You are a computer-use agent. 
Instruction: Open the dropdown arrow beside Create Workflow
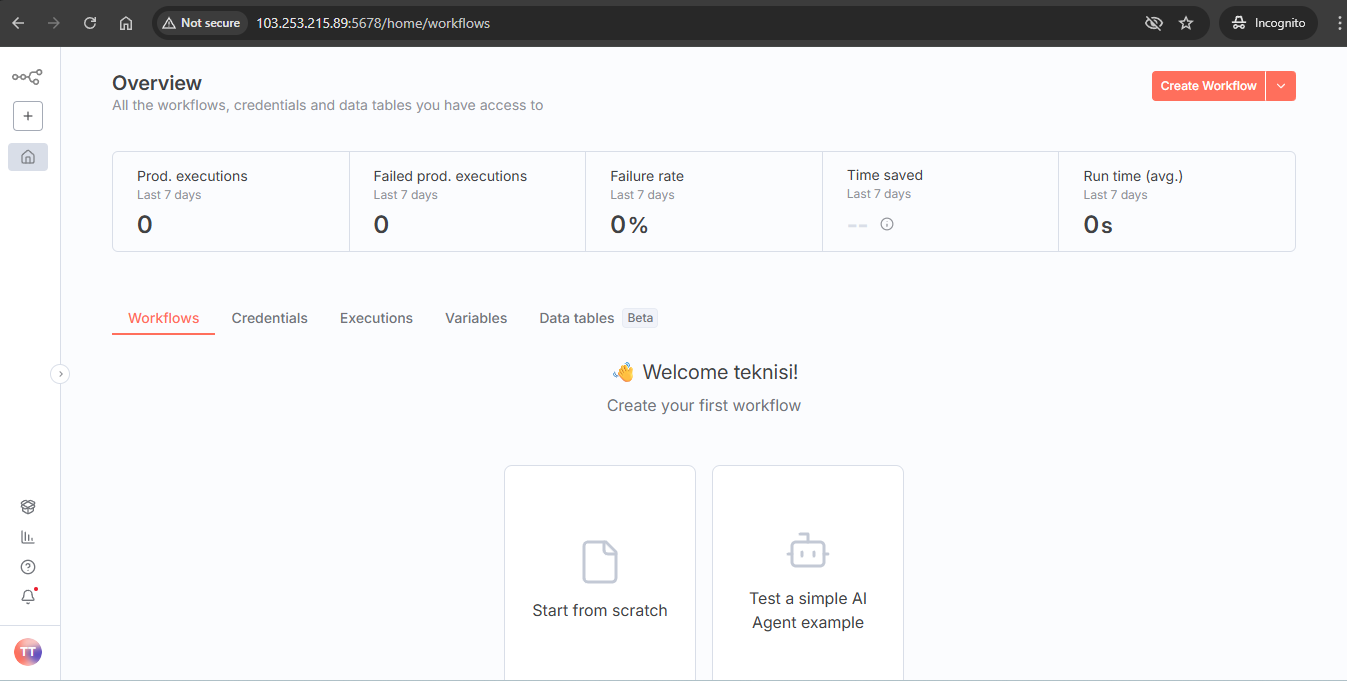[x=1281, y=86]
